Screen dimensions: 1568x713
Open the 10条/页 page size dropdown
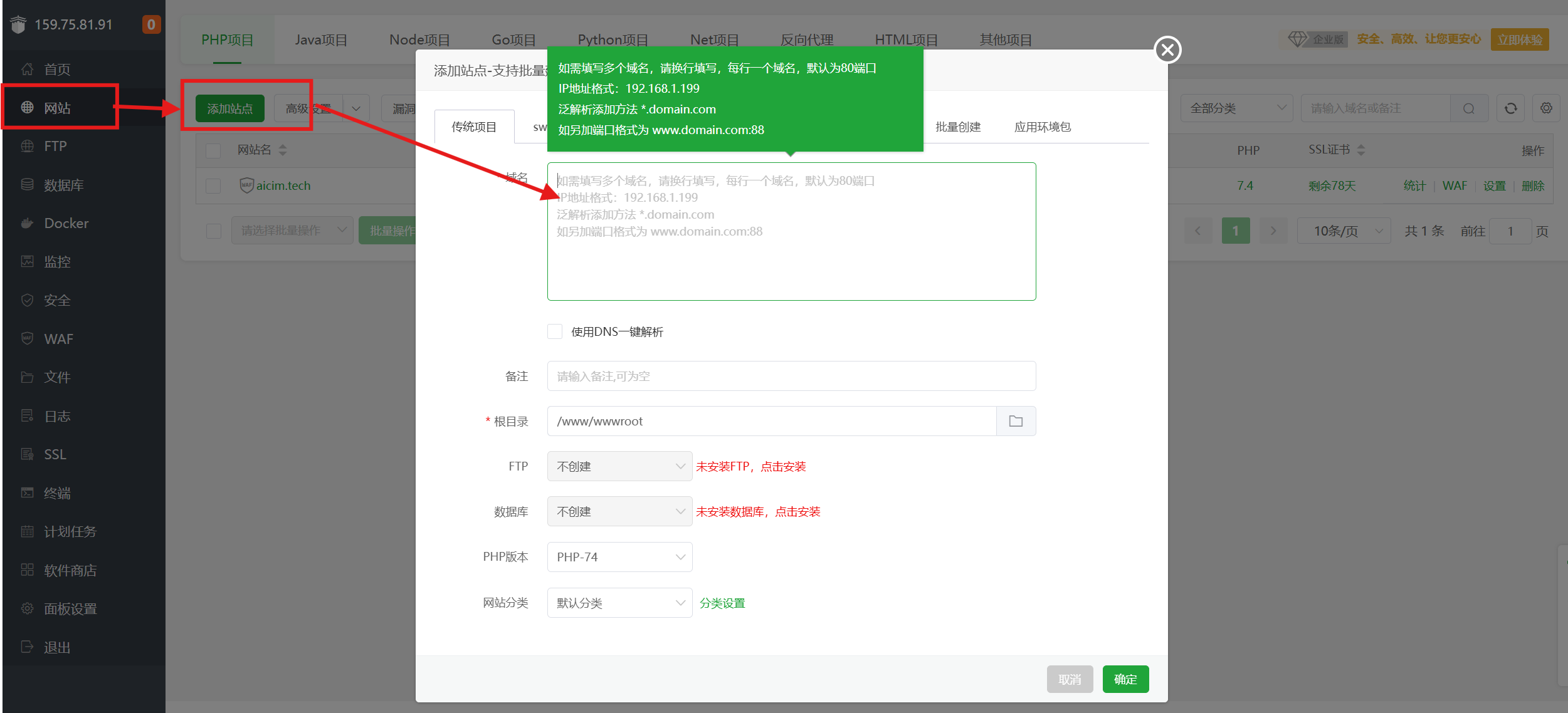pyautogui.click(x=1344, y=231)
